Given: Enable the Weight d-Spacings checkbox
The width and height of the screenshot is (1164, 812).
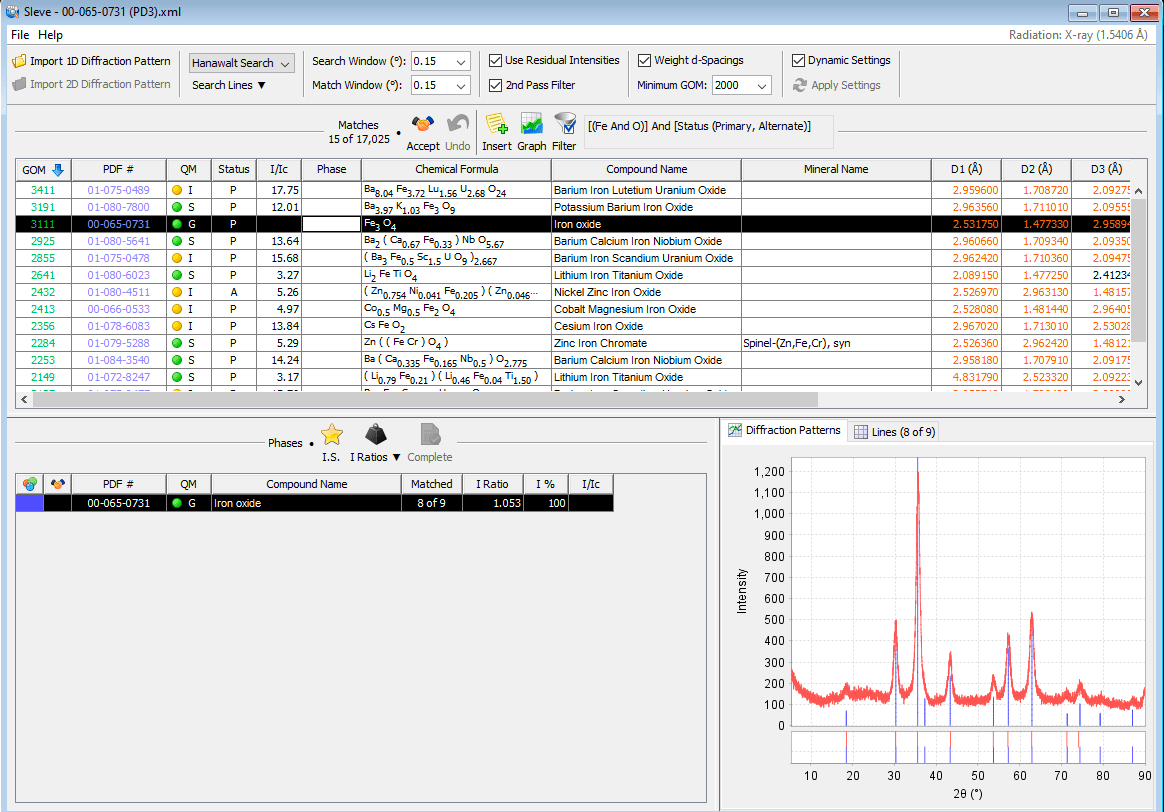Looking at the screenshot, I should pos(644,60).
